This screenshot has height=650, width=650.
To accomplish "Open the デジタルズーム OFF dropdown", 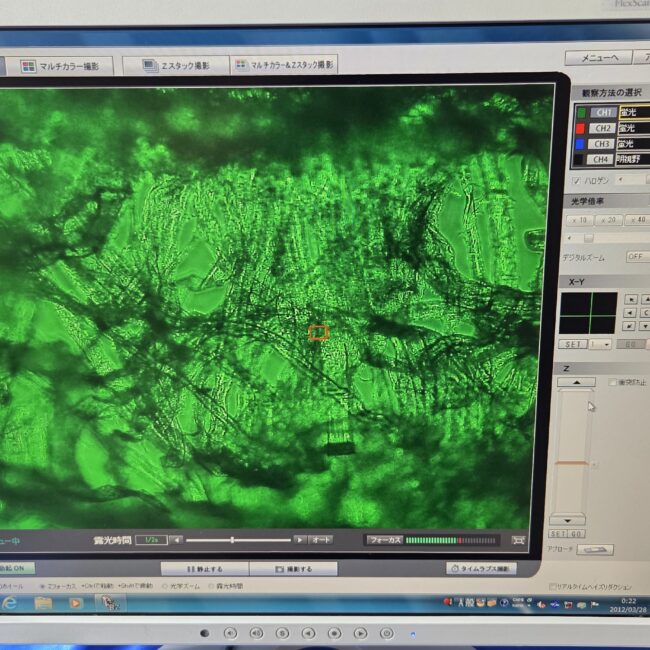I will pos(636,257).
